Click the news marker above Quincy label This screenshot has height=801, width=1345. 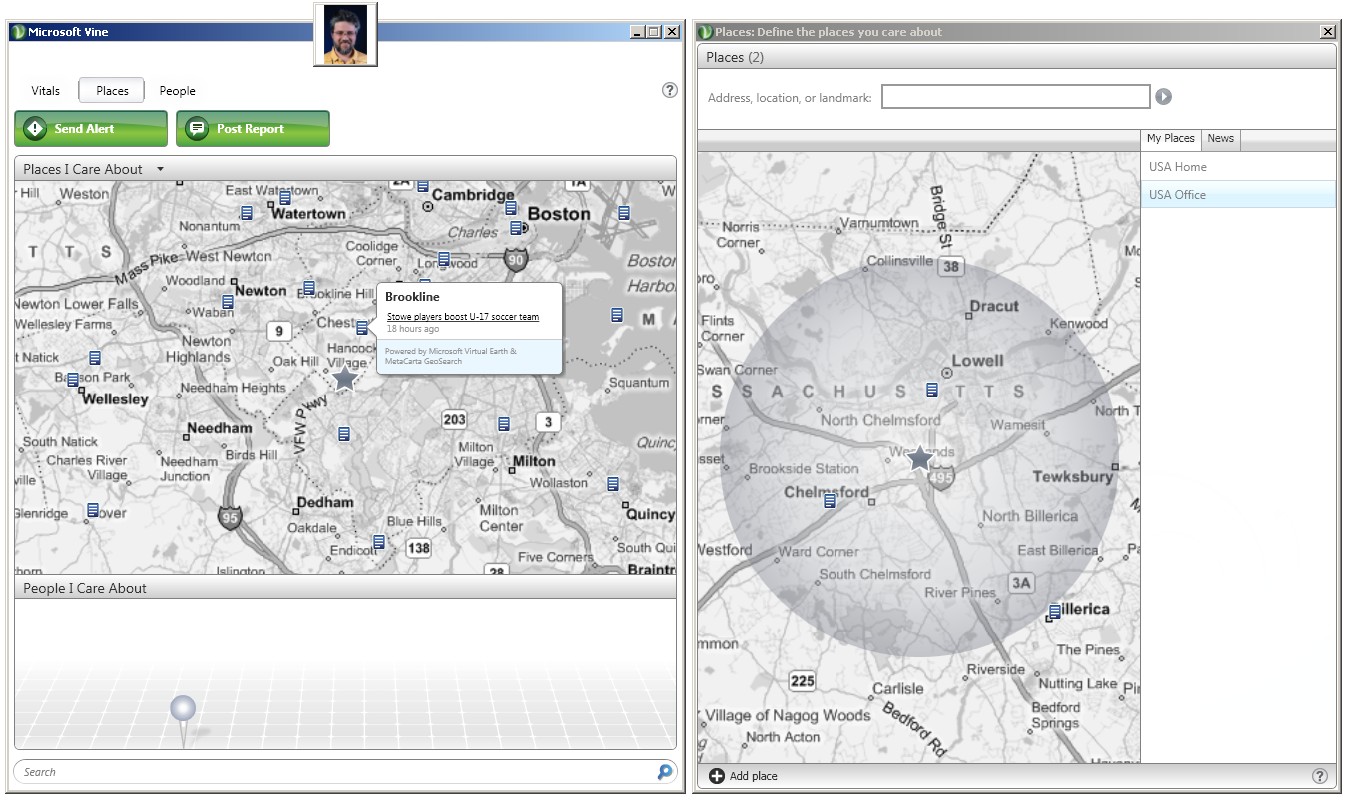(613, 484)
